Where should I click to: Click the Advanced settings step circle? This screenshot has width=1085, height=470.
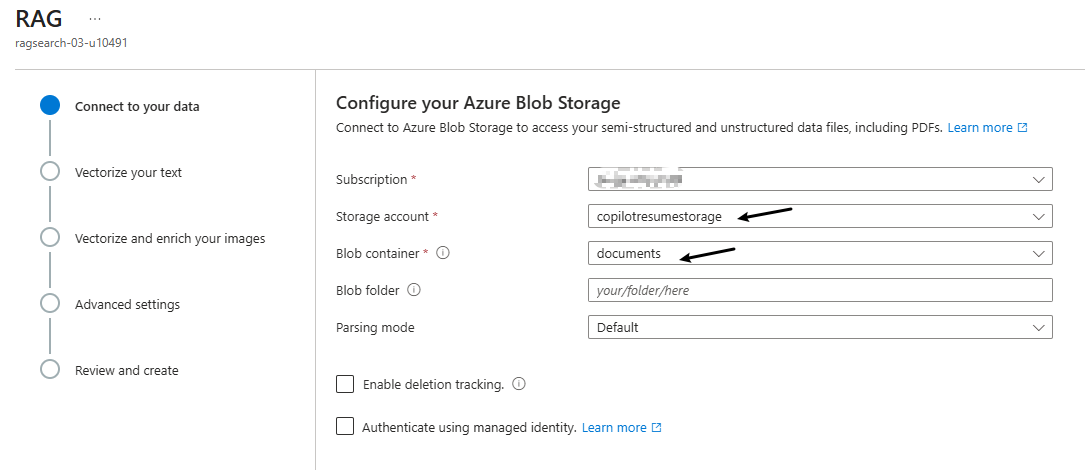[50, 304]
